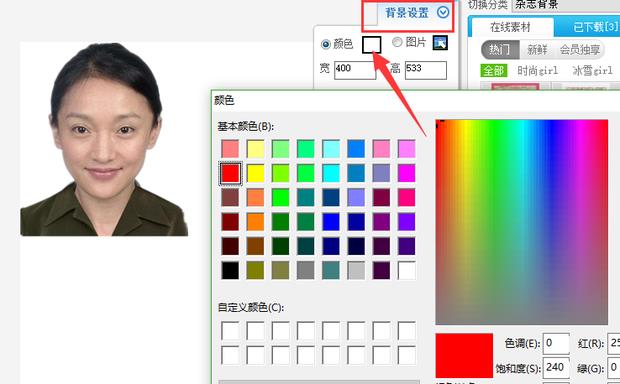Pick the selected pure red basic color
Image resolution: width=620 pixels, height=384 pixels.
coord(230,173)
